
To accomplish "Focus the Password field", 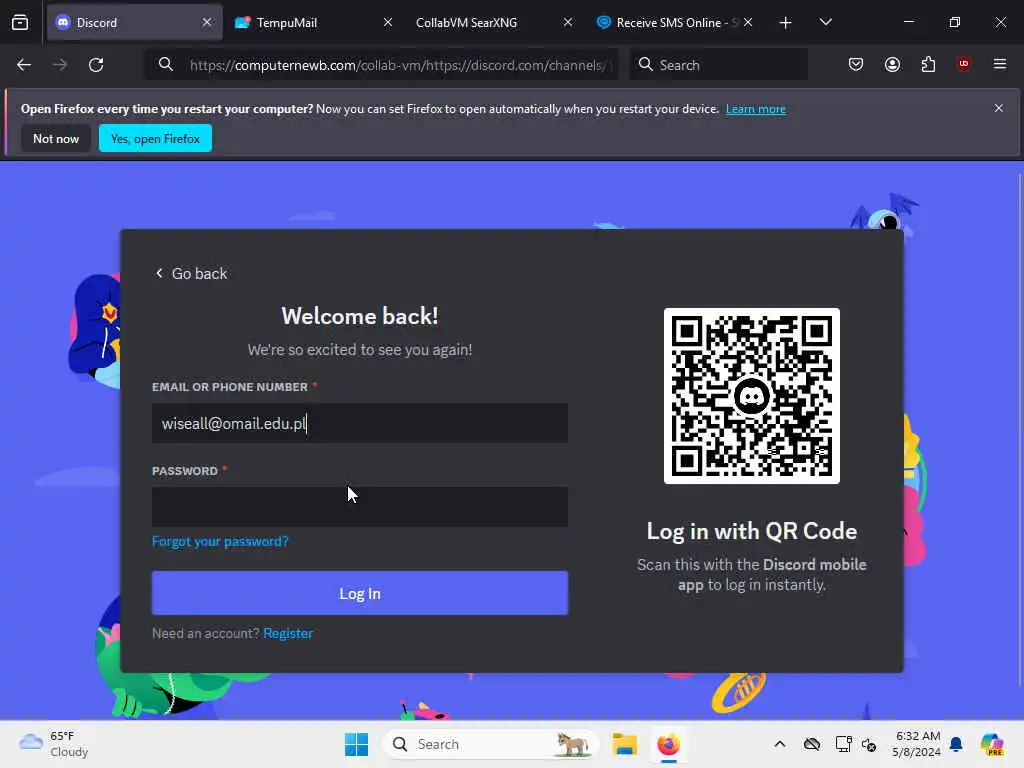I will [360, 507].
